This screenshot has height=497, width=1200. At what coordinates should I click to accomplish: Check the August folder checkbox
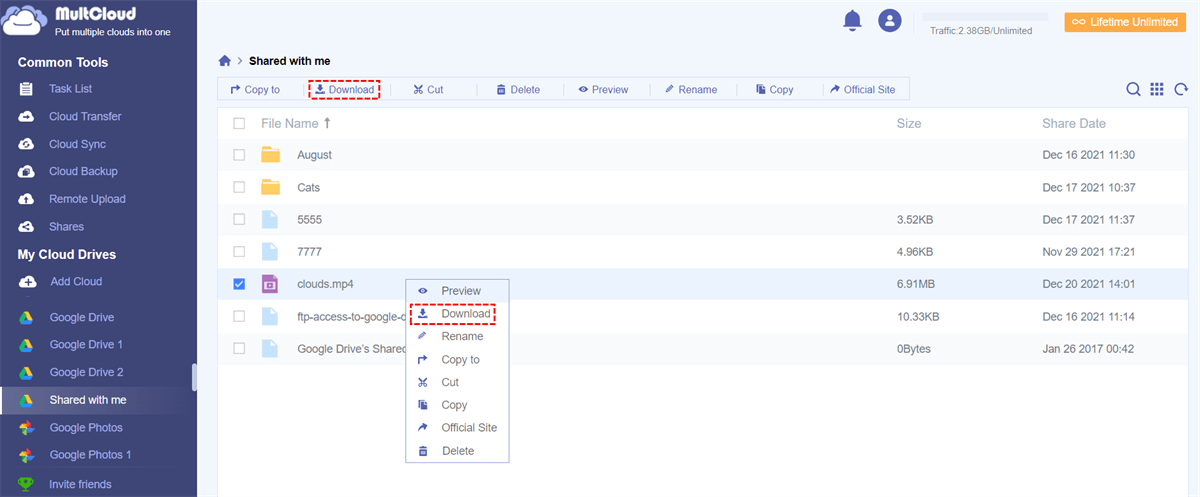point(239,155)
